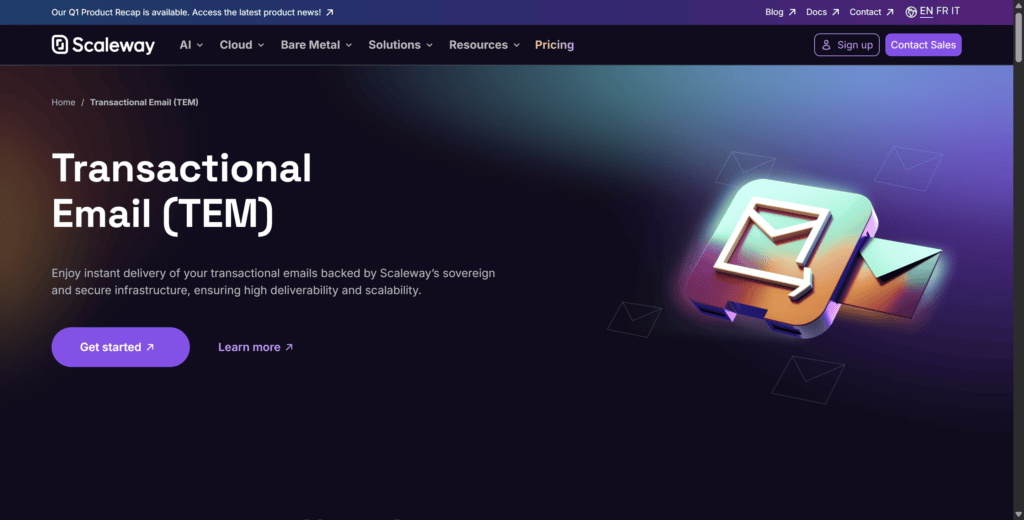
Task: Click the Home breadcrumb link
Action: coord(63,102)
